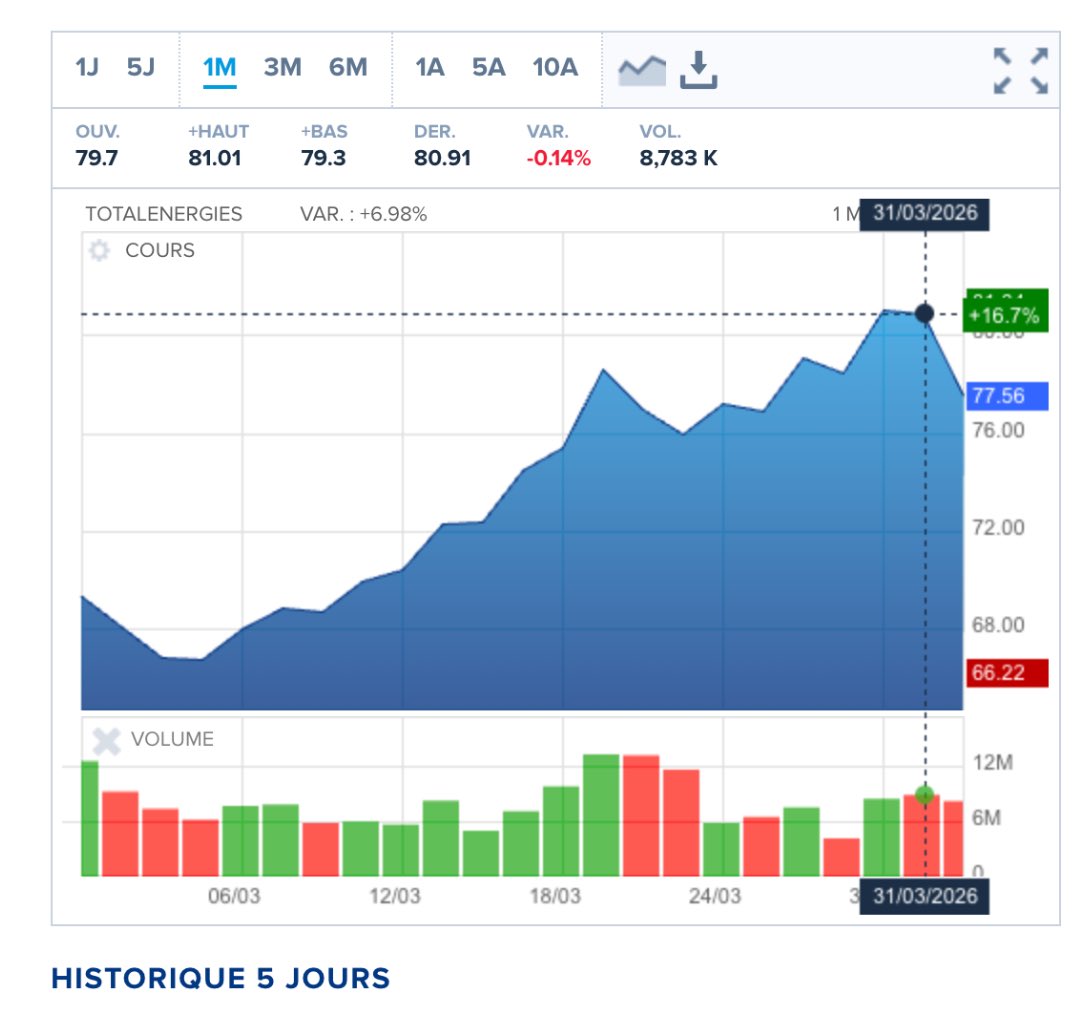Viewport: 1080px width, 1016px height.
Task: Click the 66.22 low price label
Action: point(1006,673)
